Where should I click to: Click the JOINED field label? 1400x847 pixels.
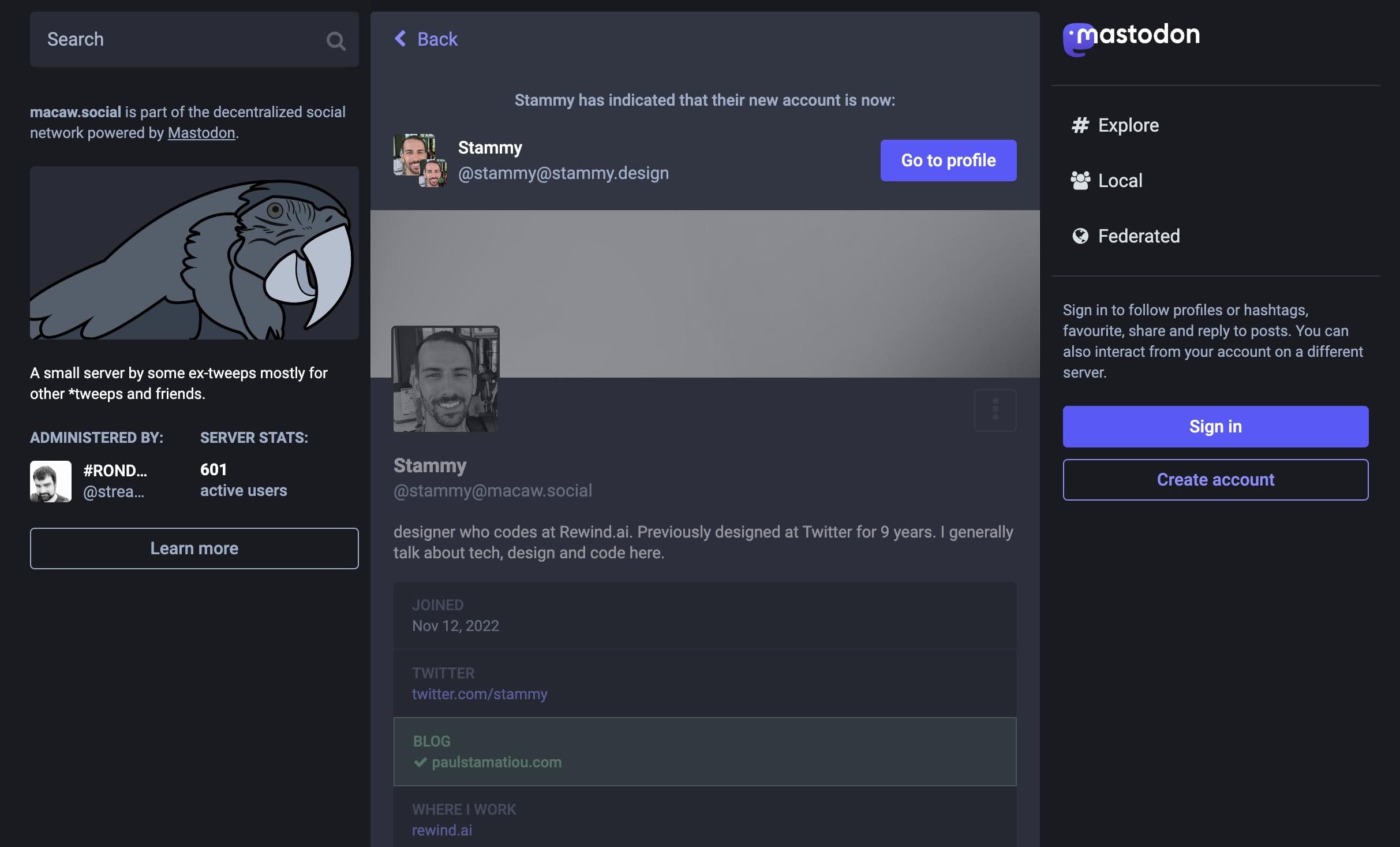pyautogui.click(x=437, y=605)
